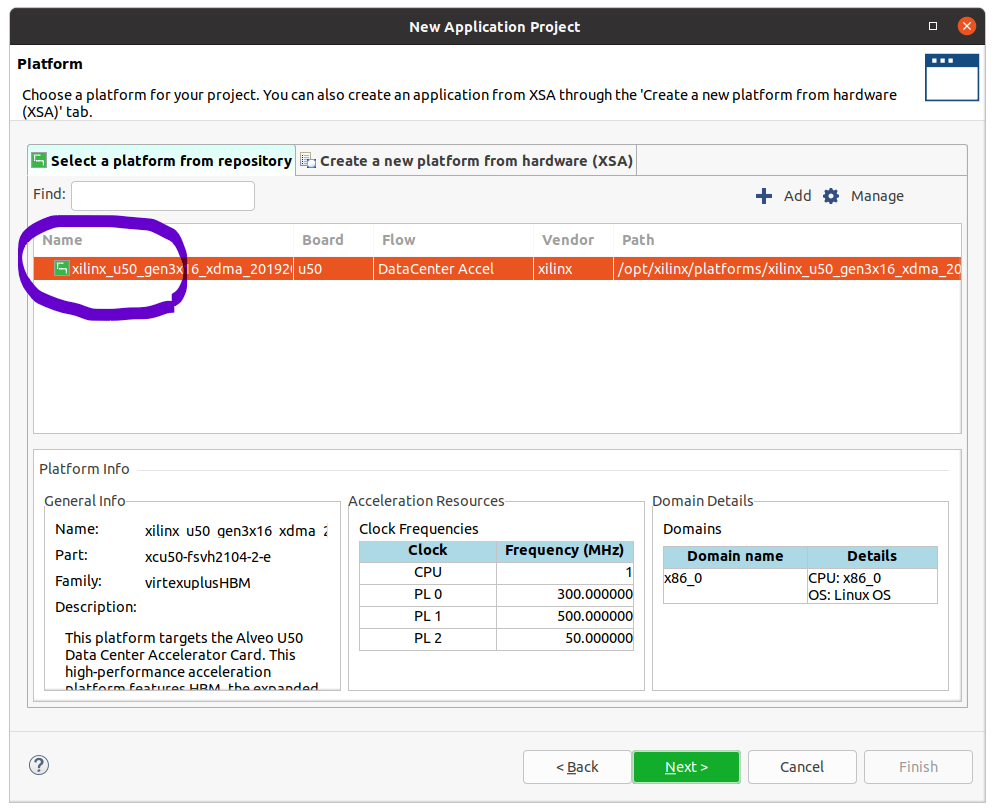Click the Add platform plus icon
The height and width of the screenshot is (812, 995).
pos(764,196)
